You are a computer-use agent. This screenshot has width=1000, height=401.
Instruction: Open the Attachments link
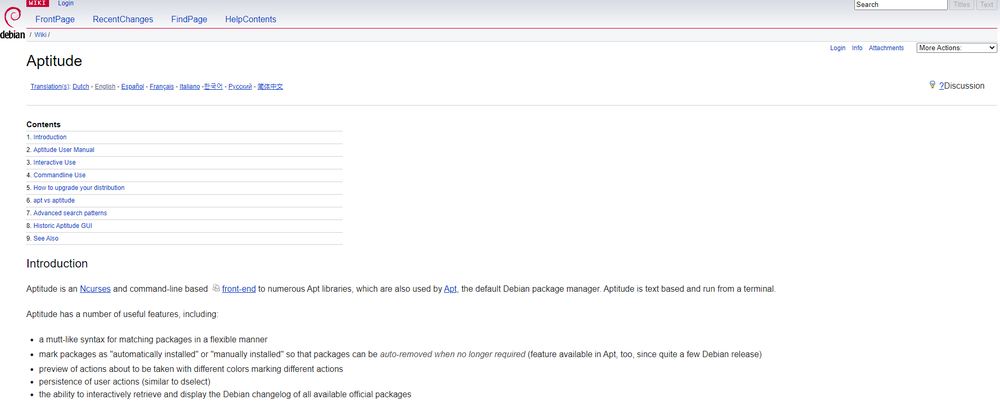point(886,48)
